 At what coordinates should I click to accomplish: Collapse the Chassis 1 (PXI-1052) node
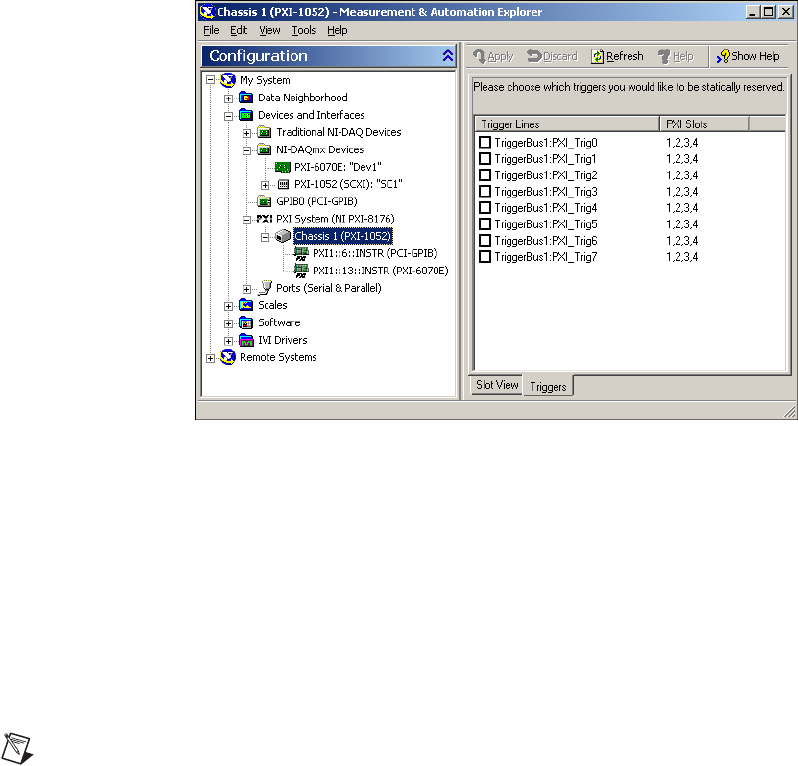click(265, 237)
